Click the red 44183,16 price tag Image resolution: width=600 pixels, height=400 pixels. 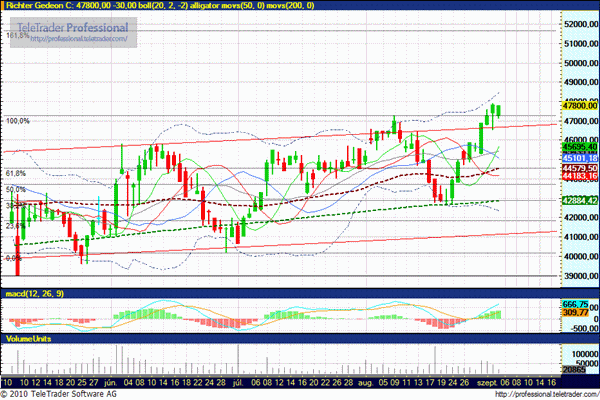[x=579, y=176]
